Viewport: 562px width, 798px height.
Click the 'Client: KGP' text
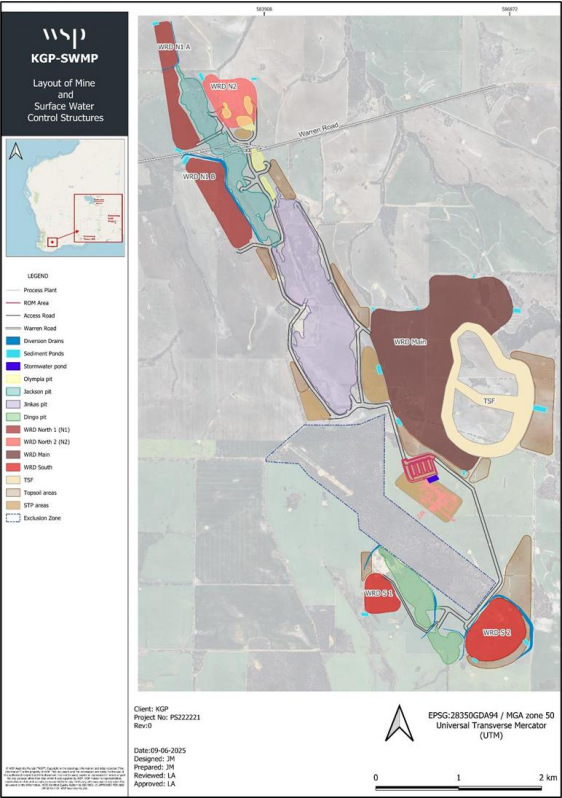pyautogui.click(x=151, y=708)
